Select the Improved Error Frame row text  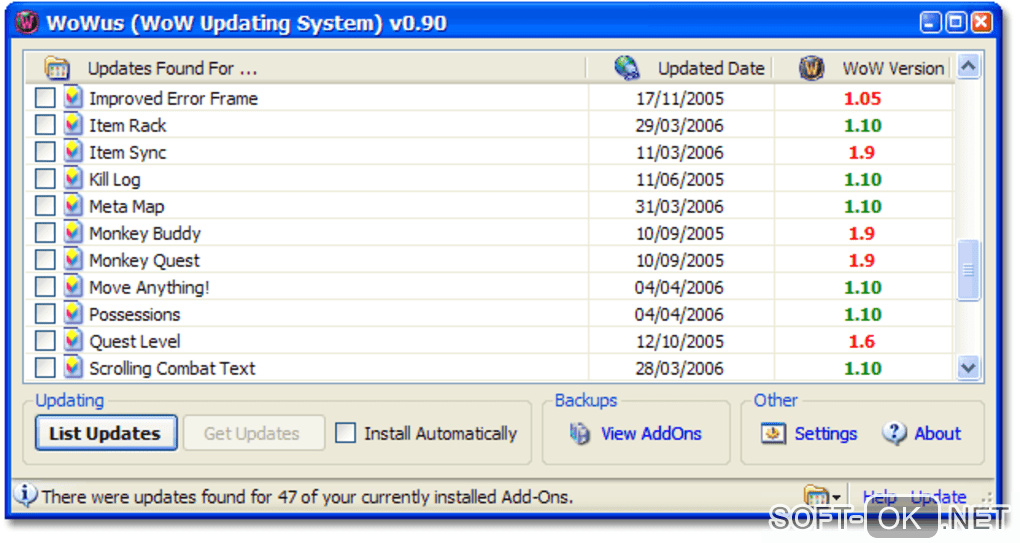[x=174, y=98]
